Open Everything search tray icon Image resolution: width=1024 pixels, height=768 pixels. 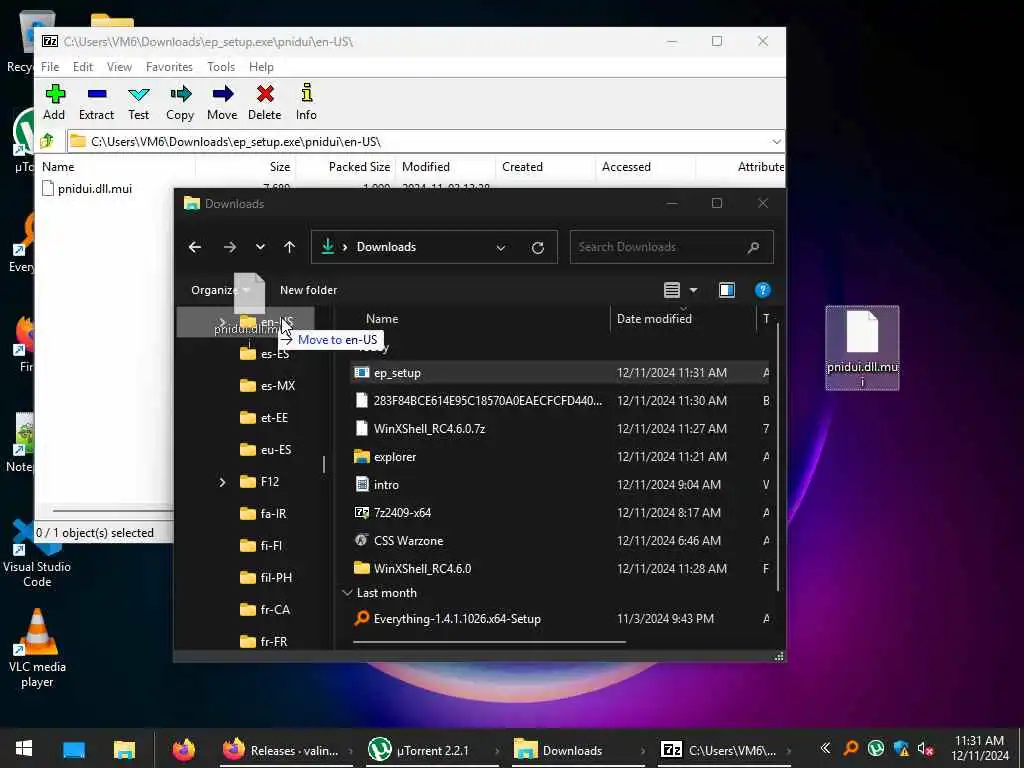(850, 748)
